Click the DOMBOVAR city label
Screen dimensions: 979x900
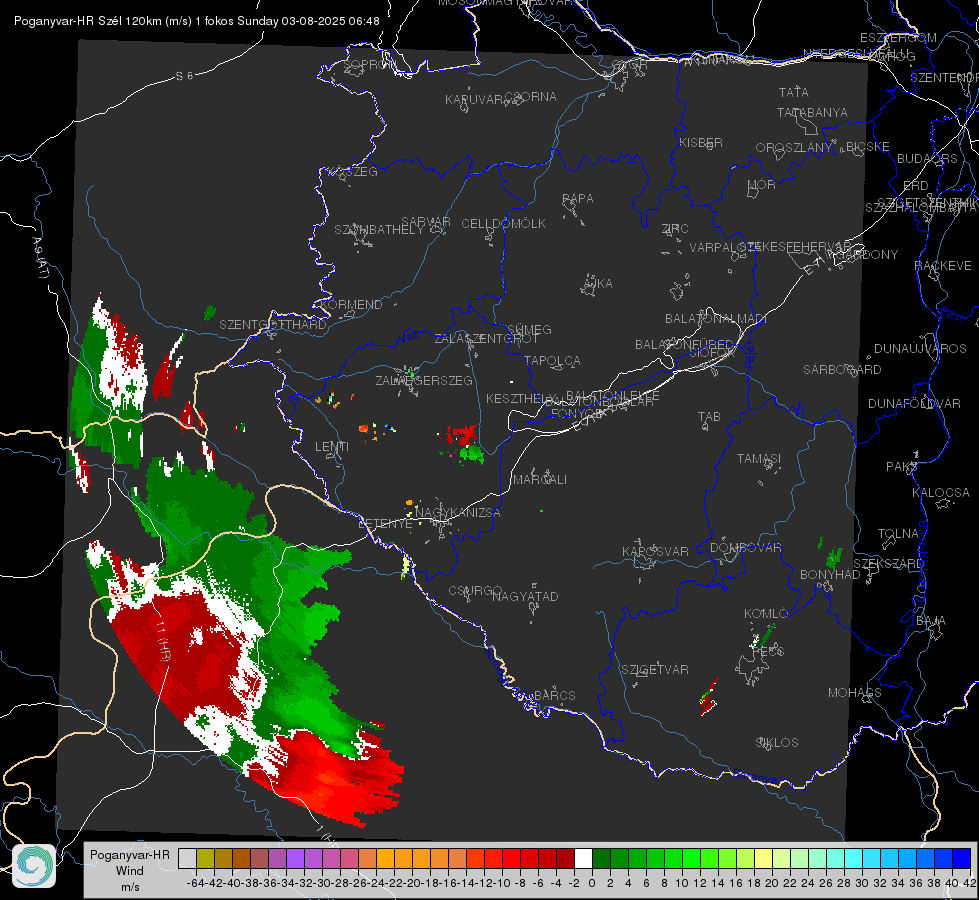(x=745, y=548)
